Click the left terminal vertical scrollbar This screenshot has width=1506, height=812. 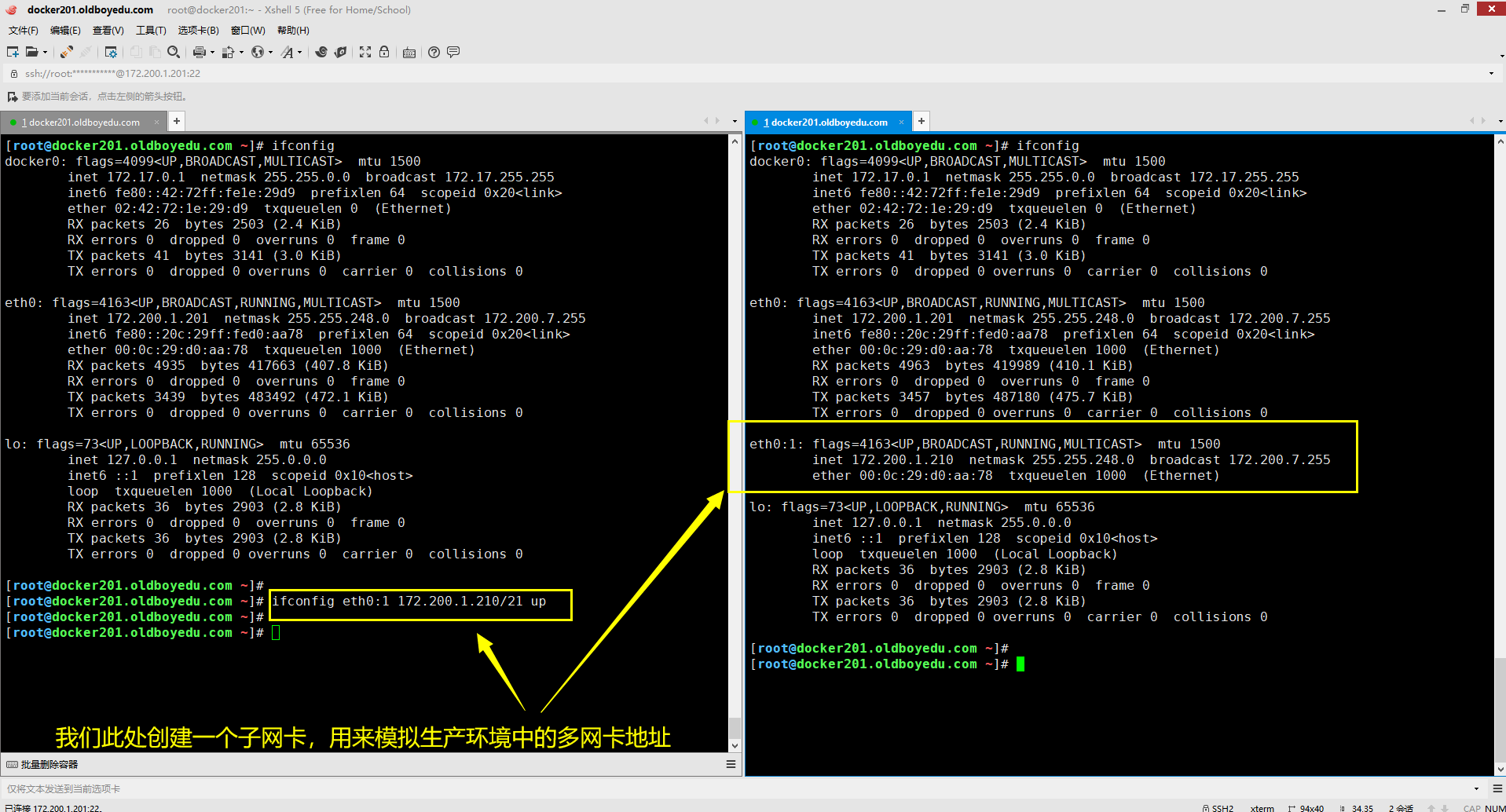tap(735, 440)
